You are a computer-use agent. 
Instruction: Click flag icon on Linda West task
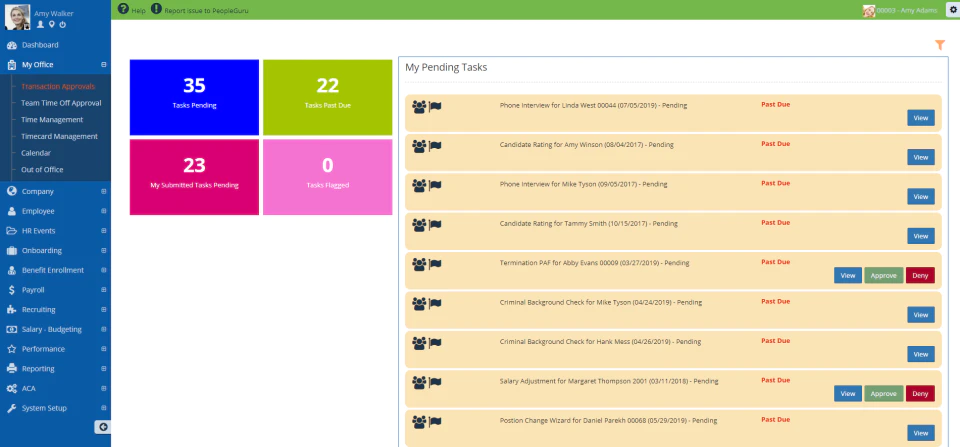pos(435,107)
